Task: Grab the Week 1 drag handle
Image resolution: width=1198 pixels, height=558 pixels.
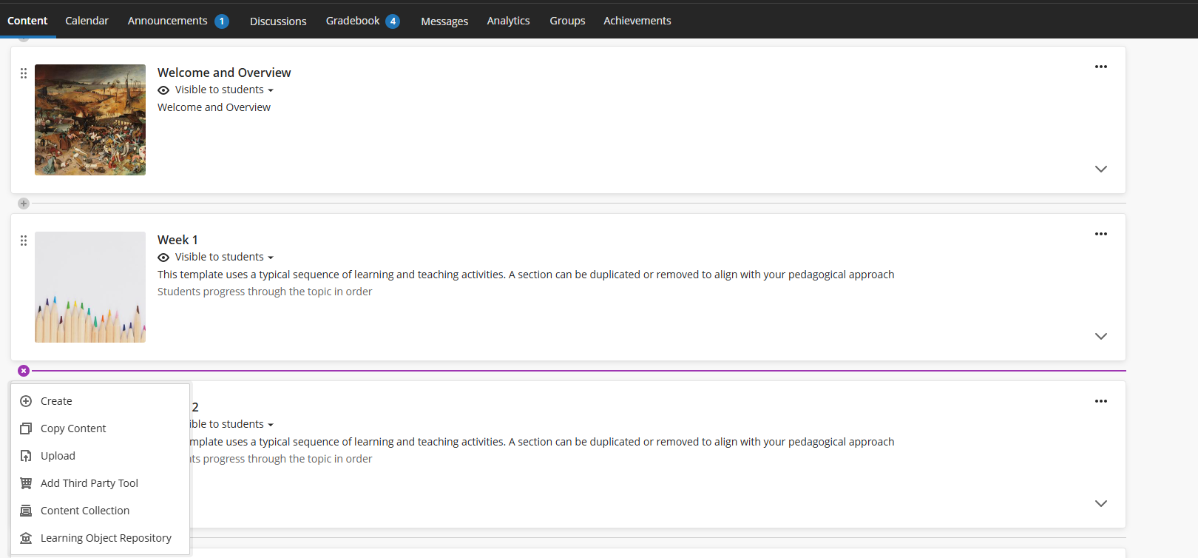Action: tap(24, 241)
